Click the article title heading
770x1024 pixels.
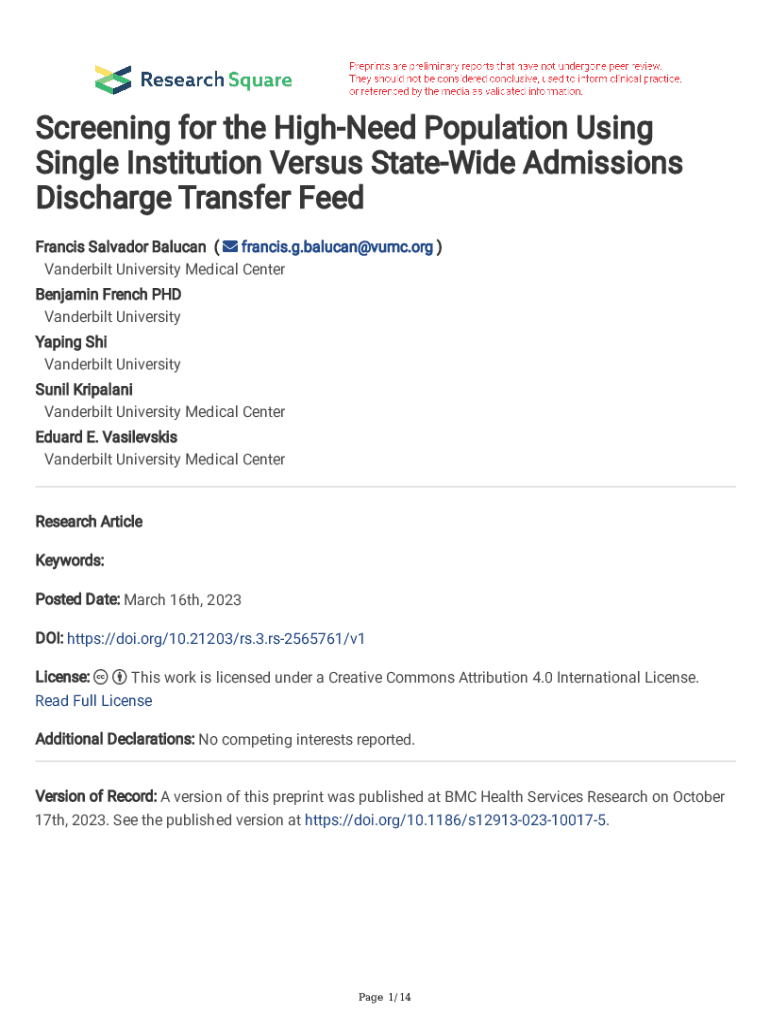coord(344,163)
